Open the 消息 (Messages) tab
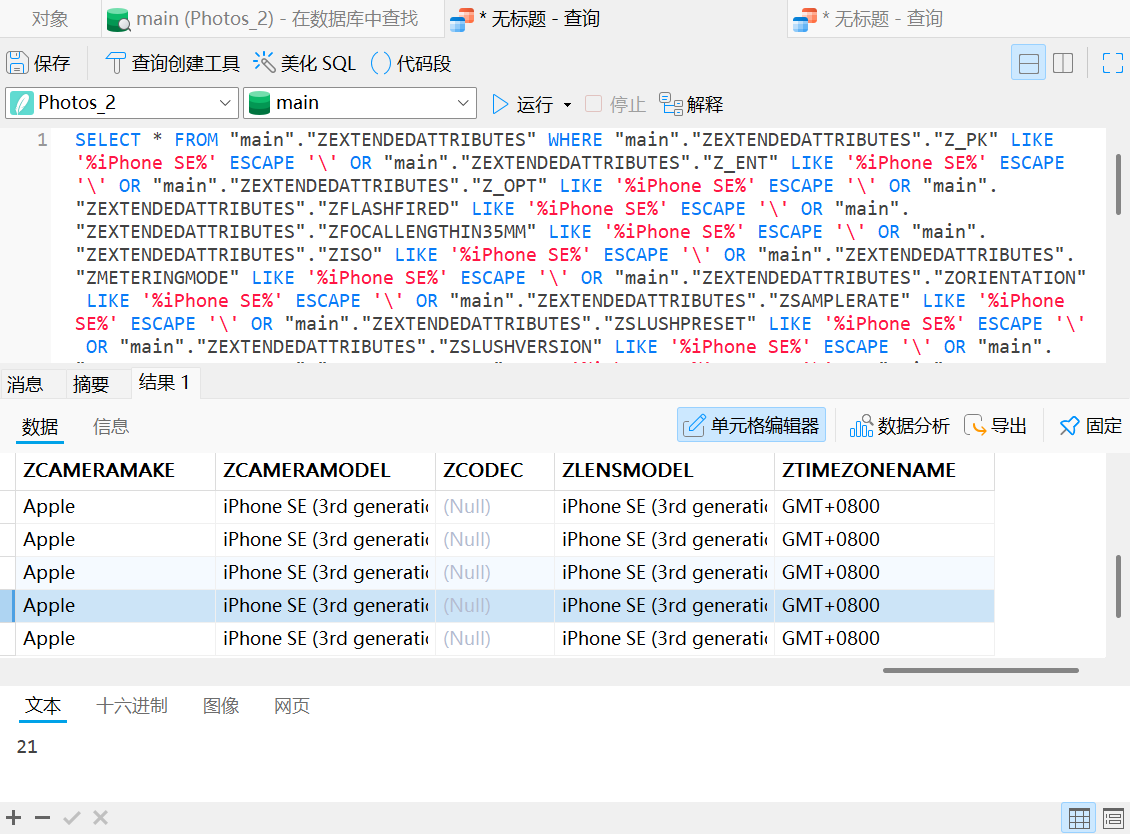The height and width of the screenshot is (834, 1130). (25, 384)
